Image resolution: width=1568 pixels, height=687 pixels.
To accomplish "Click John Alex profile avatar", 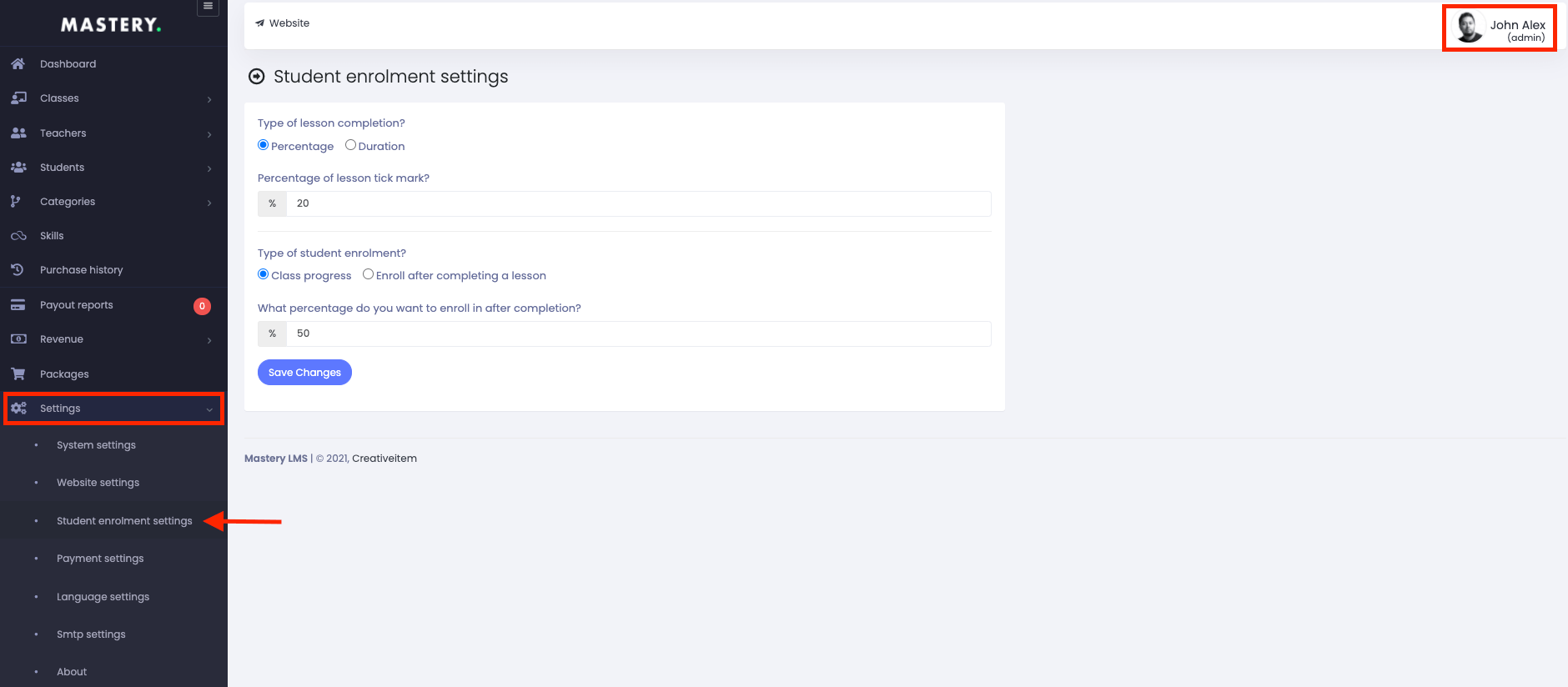I will [x=1469, y=28].
